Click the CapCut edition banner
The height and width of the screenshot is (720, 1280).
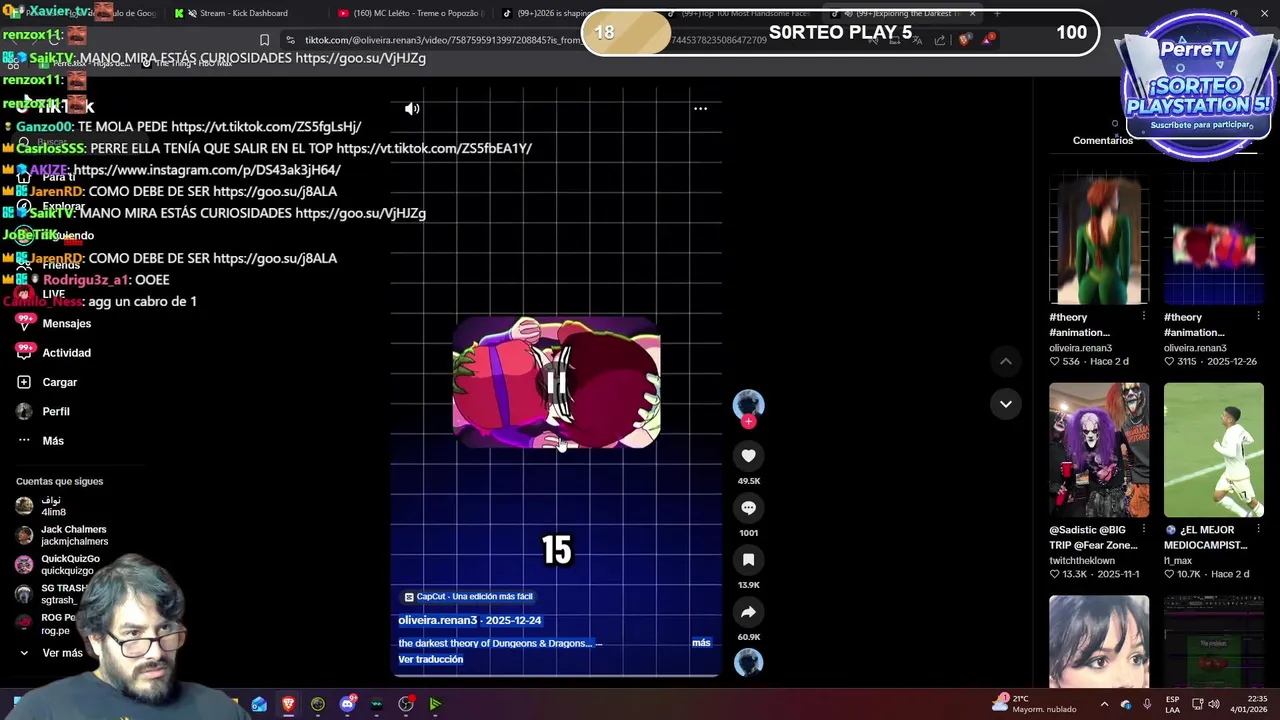pos(468,596)
